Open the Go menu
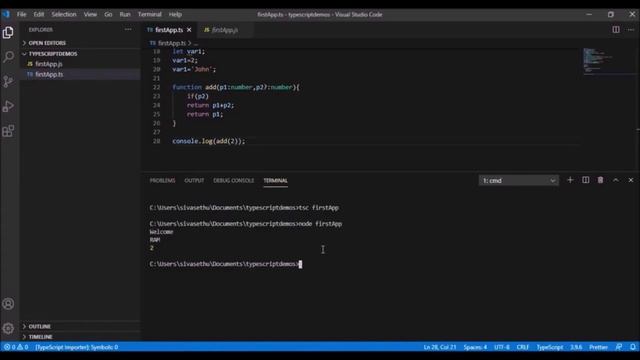 tap(108, 14)
